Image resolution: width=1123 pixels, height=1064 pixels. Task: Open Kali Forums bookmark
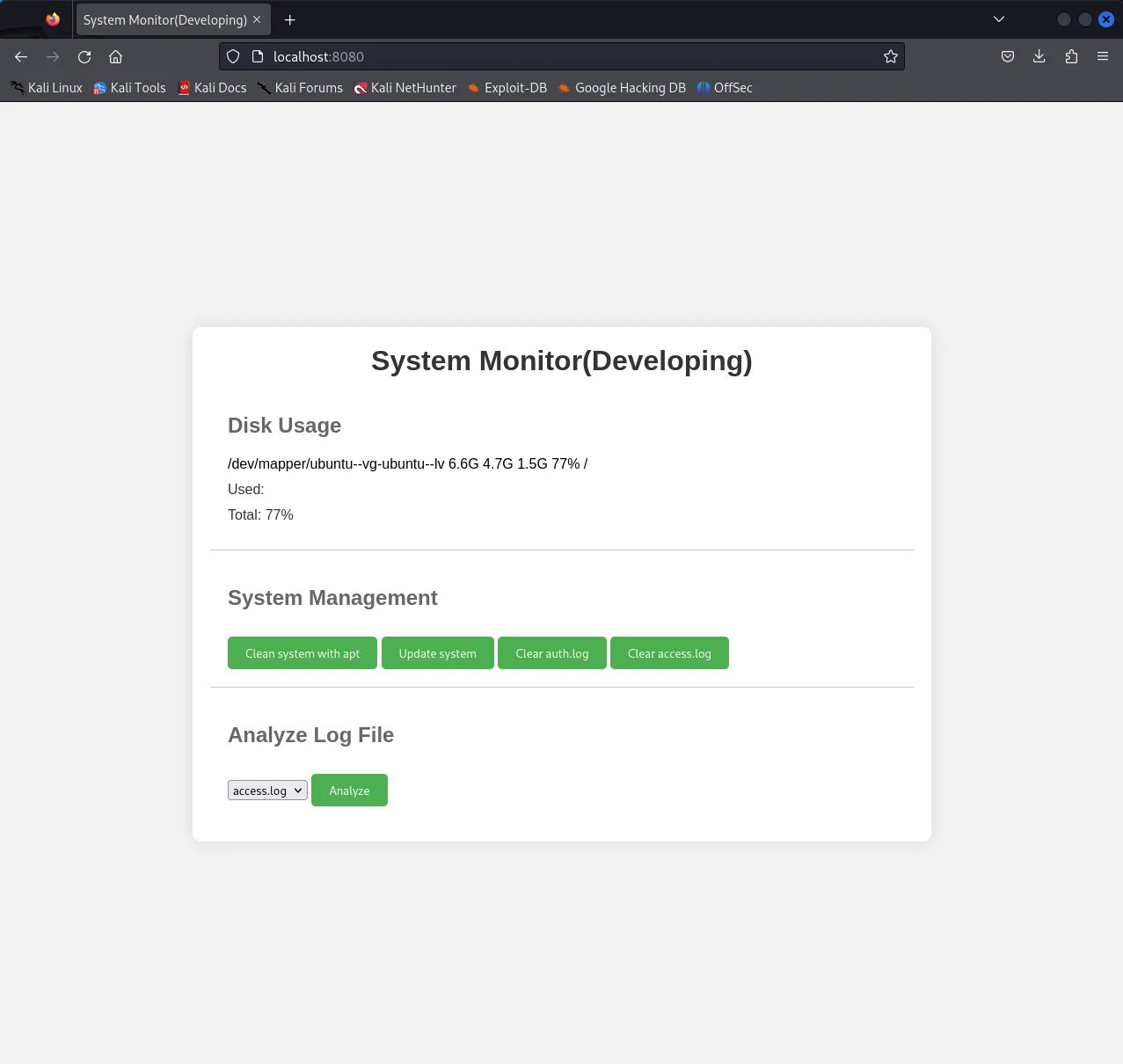[x=300, y=88]
